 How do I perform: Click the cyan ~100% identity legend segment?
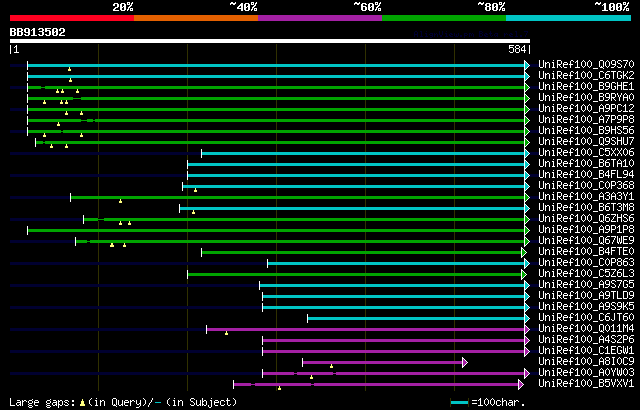569,18
